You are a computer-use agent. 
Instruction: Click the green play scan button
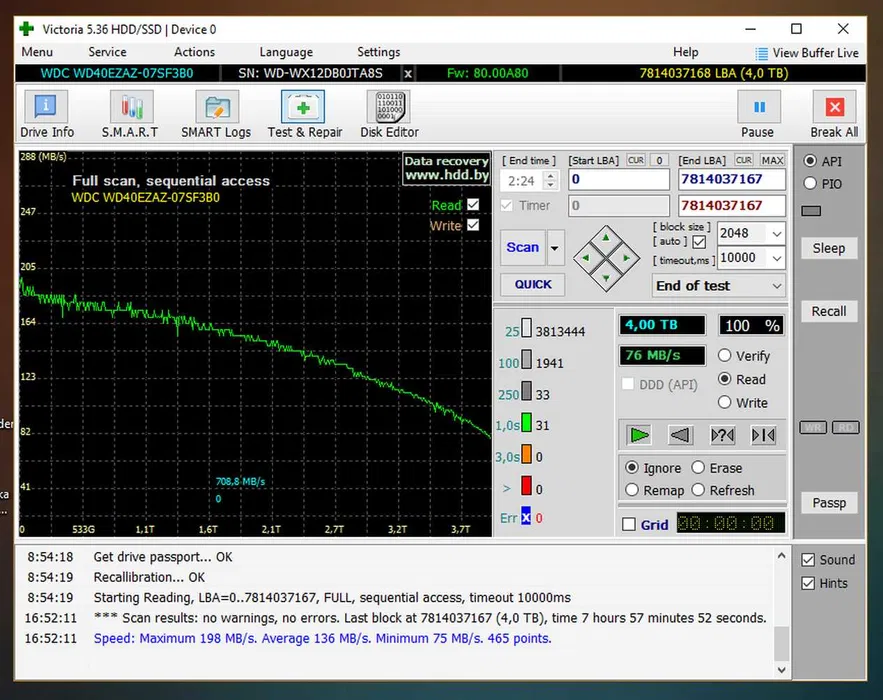tap(639, 435)
